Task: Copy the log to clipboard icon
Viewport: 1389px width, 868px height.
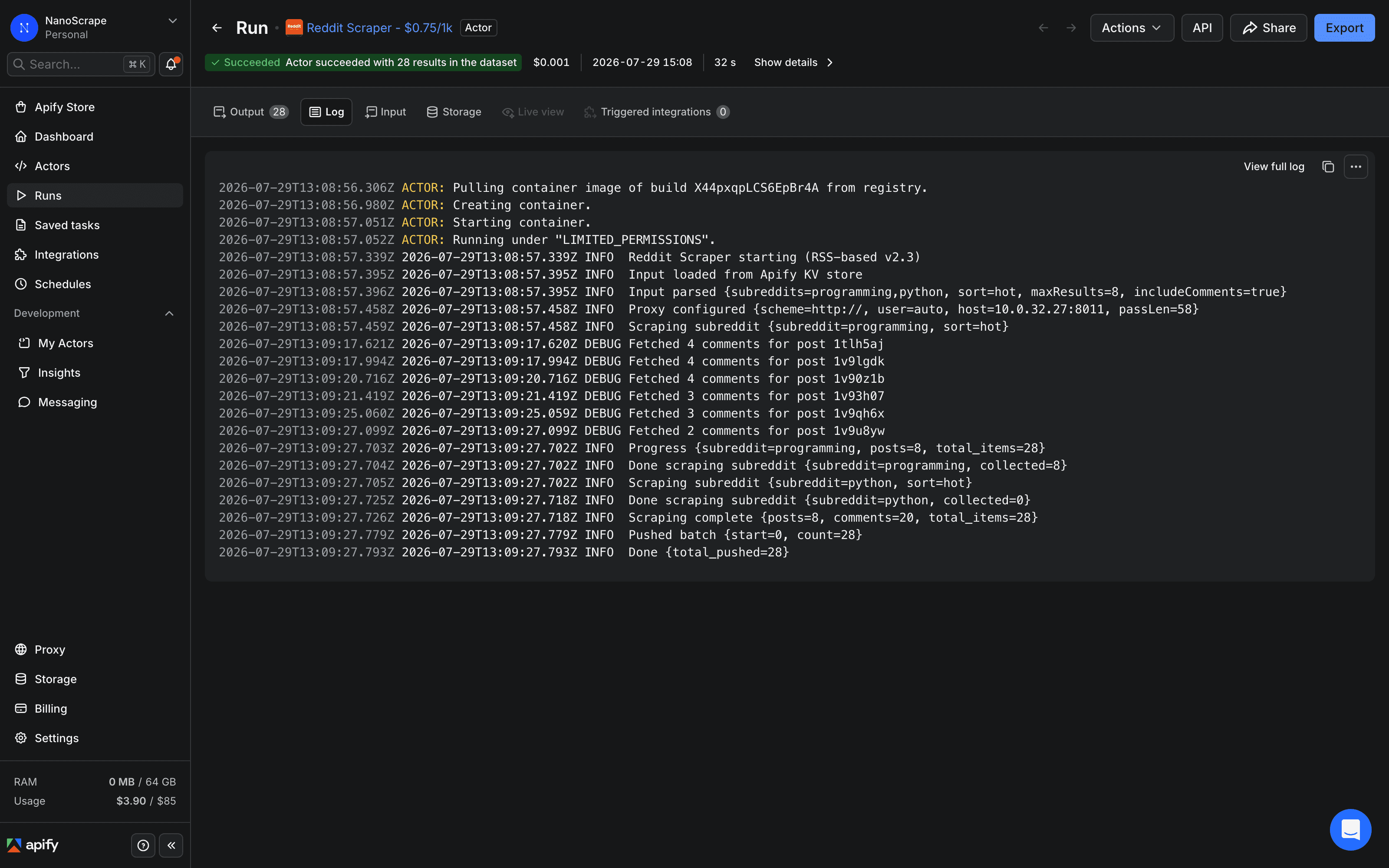Action: 1328,167
